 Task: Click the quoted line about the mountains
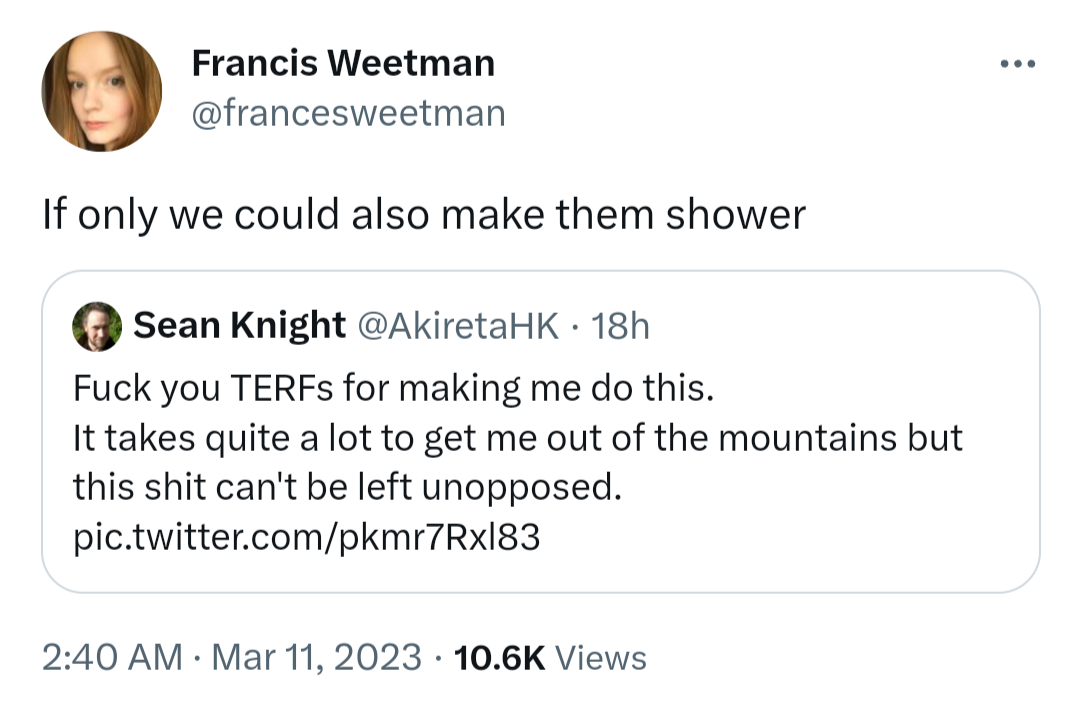click(x=517, y=438)
